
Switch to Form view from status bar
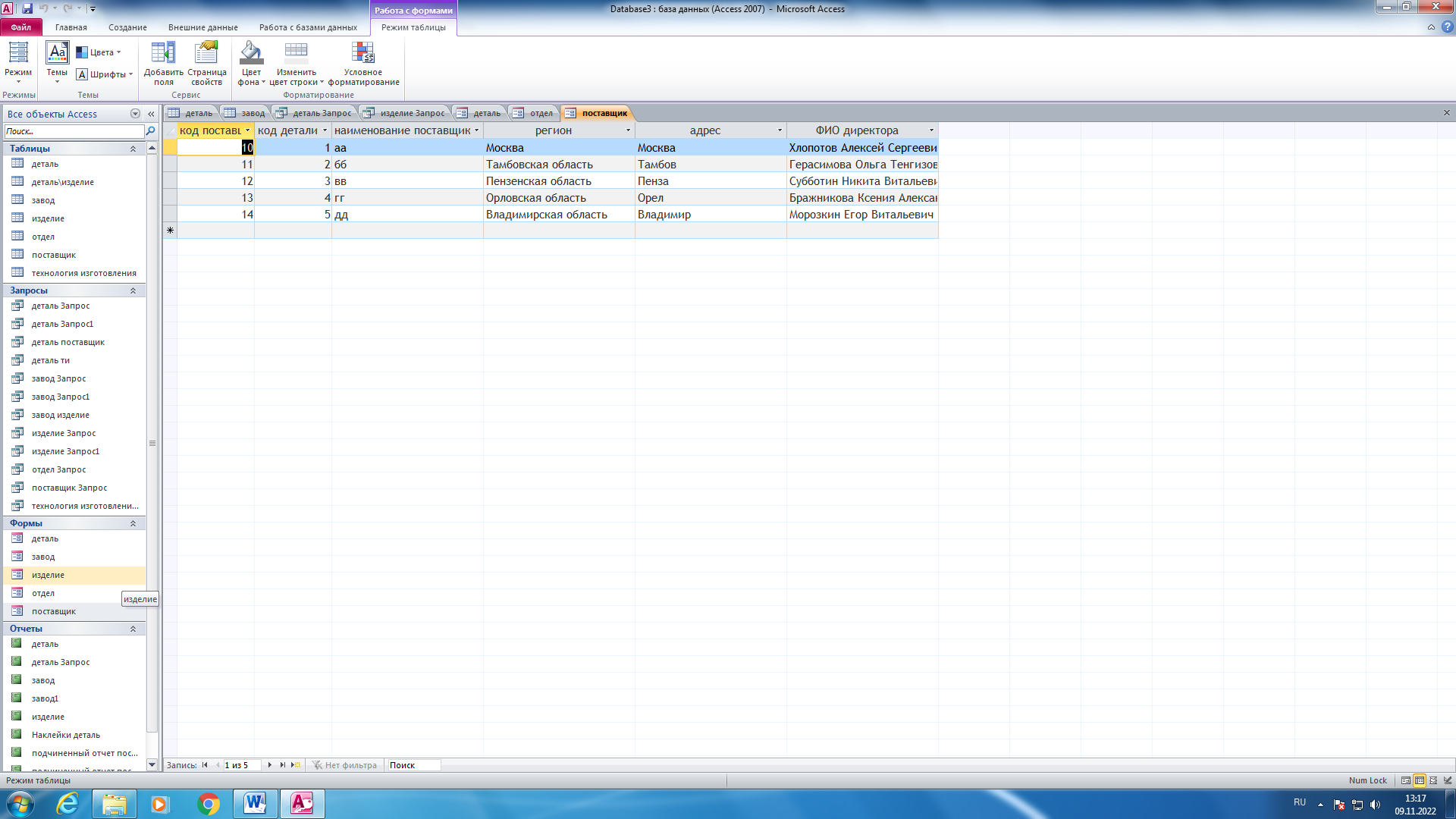tap(1405, 780)
